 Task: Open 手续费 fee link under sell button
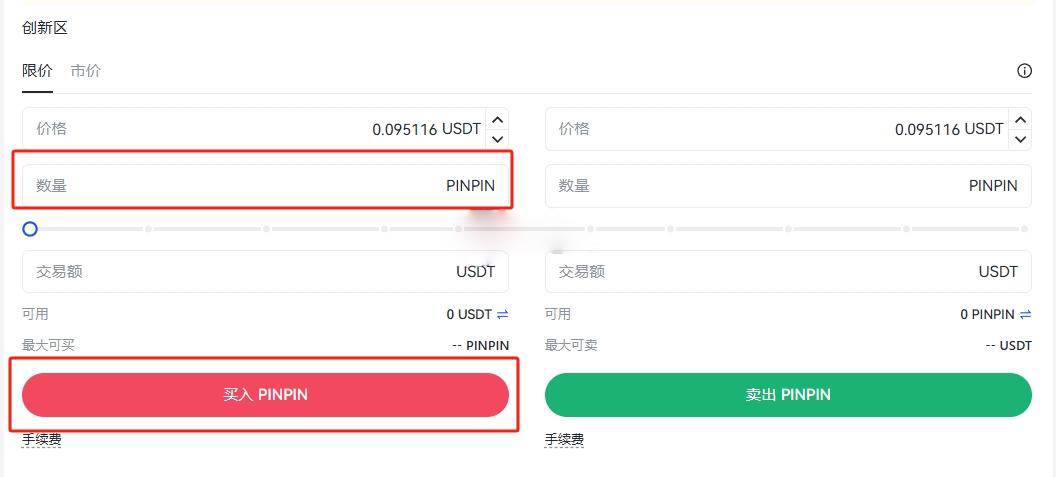click(564, 440)
